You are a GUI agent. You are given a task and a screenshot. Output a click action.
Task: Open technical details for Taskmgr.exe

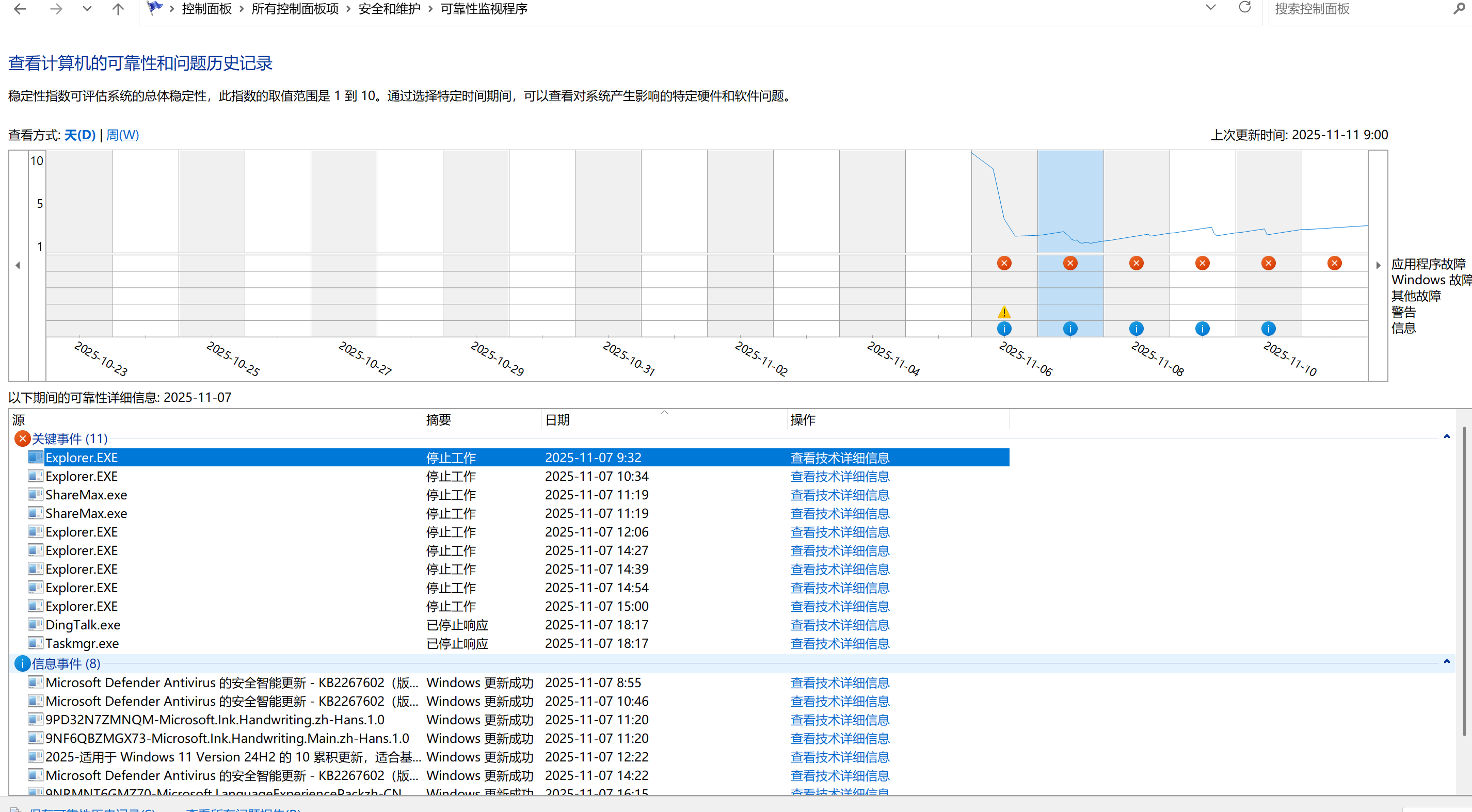[x=840, y=643]
